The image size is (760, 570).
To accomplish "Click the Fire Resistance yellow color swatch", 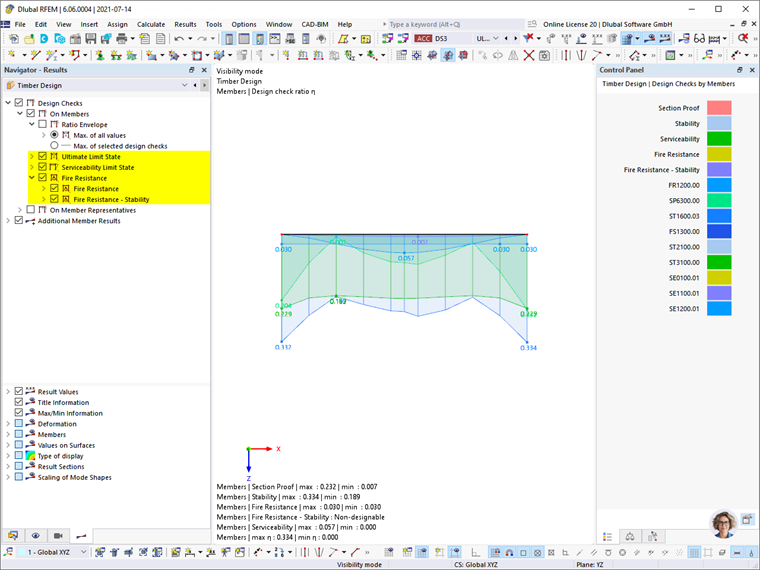I will pos(719,154).
